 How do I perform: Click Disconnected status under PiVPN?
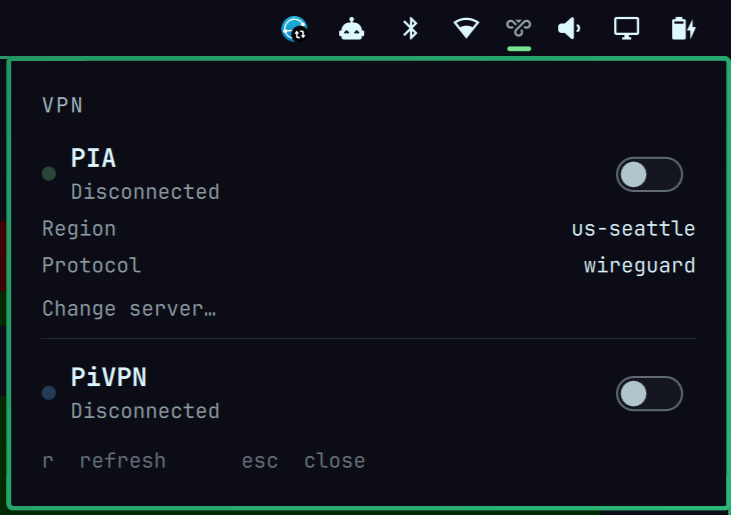pyautogui.click(x=145, y=411)
